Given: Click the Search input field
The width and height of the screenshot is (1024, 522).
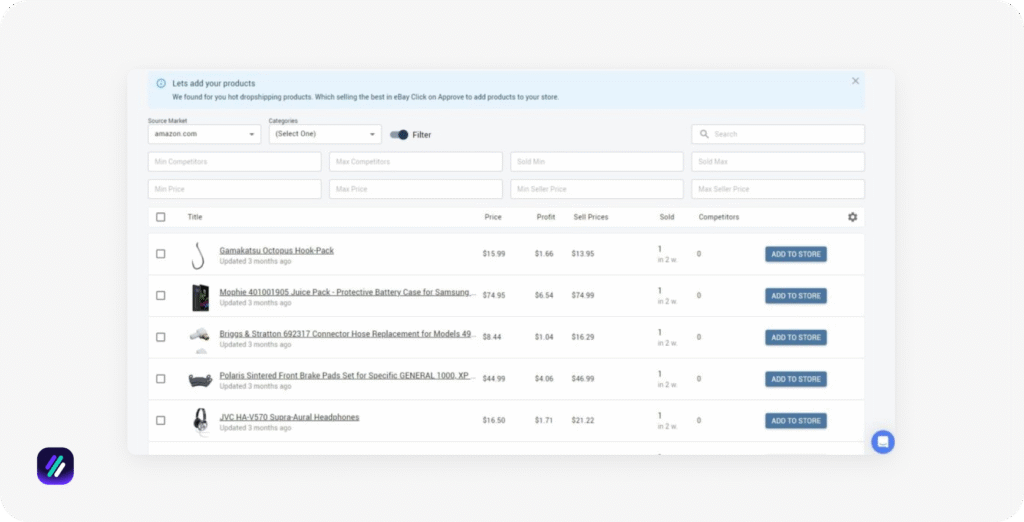Looking at the screenshot, I should click(x=778, y=134).
